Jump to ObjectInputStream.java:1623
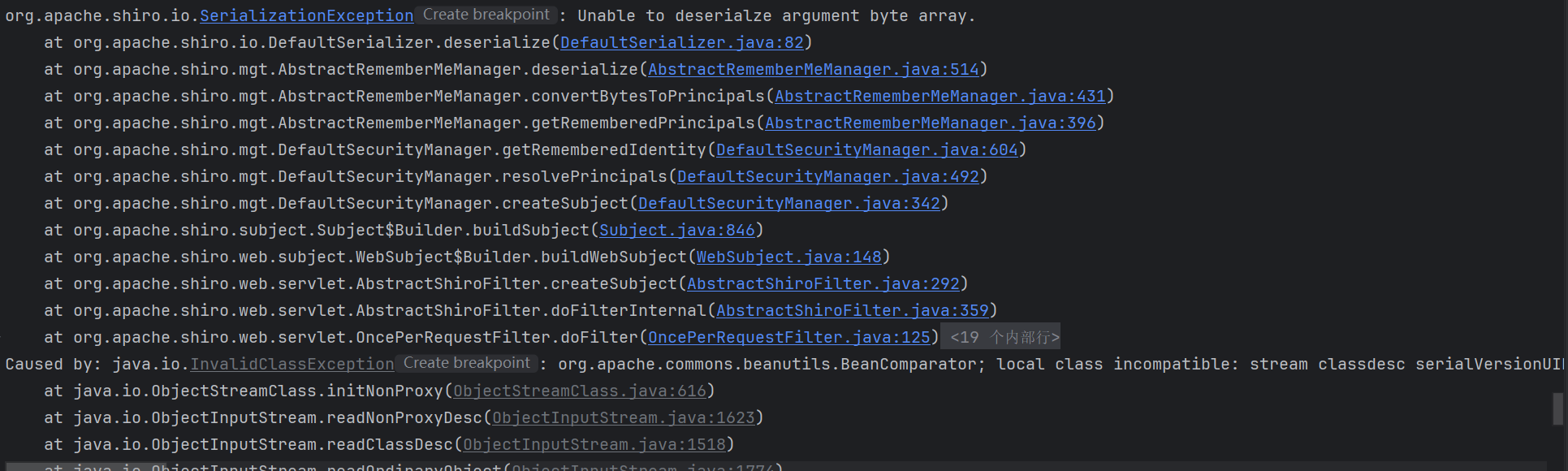Viewport: 1568px width, 471px height. click(x=623, y=417)
